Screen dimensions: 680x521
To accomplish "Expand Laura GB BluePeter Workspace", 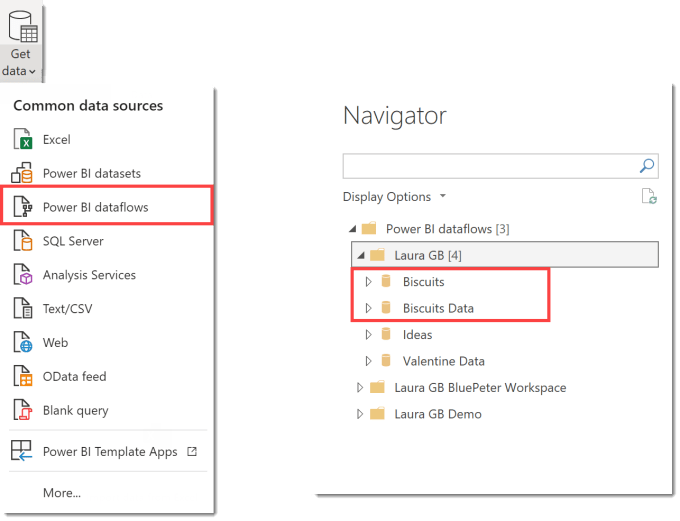I will click(x=360, y=388).
